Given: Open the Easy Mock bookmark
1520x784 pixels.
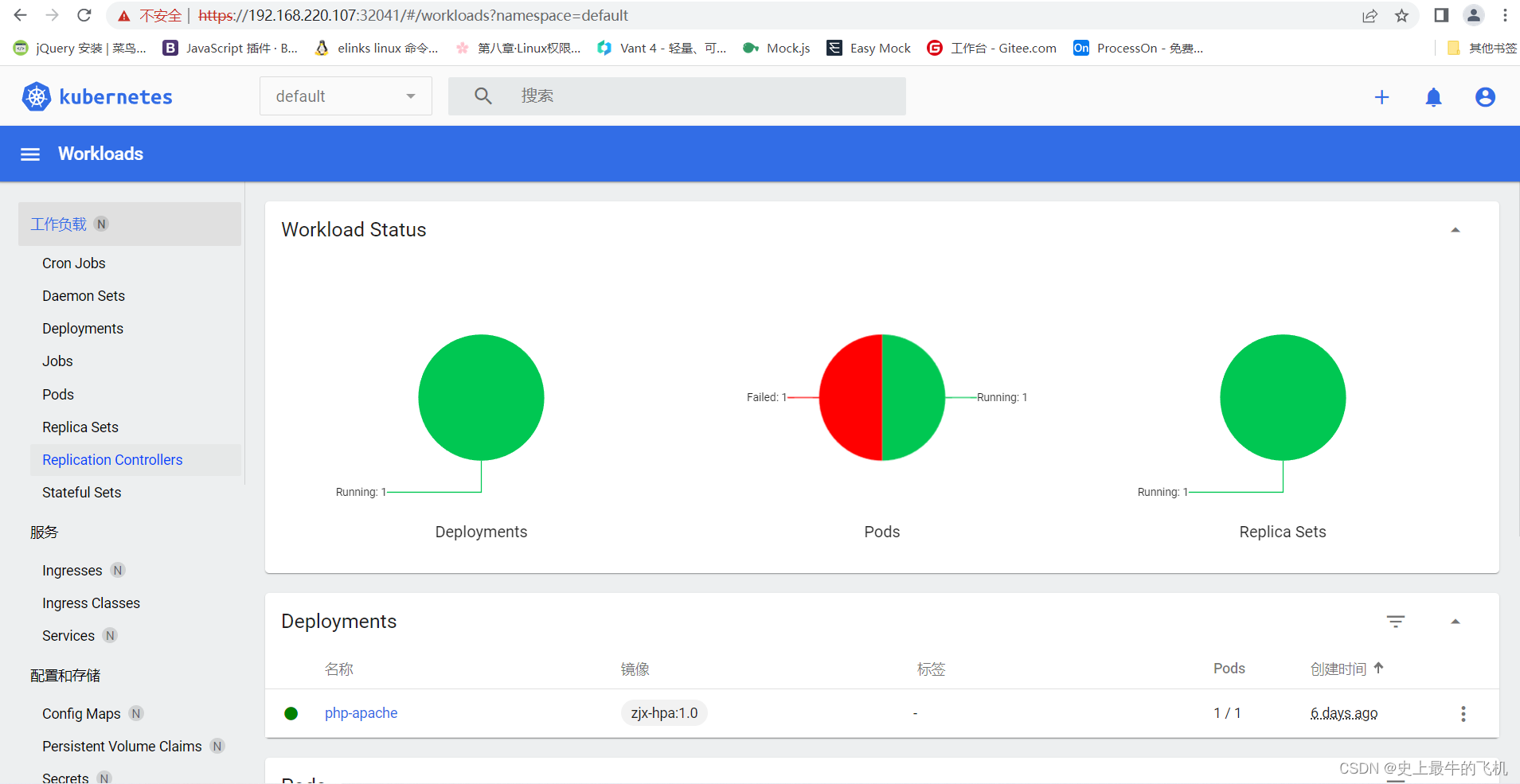Looking at the screenshot, I should coord(869,48).
